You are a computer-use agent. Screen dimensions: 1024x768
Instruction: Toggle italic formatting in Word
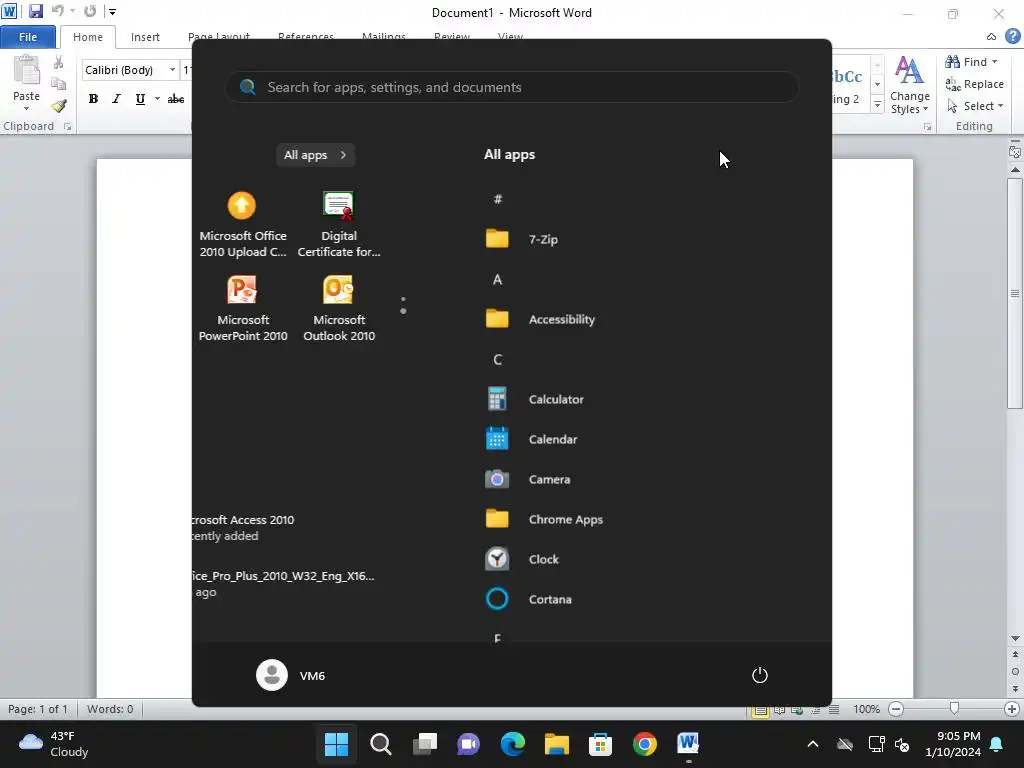point(116,99)
